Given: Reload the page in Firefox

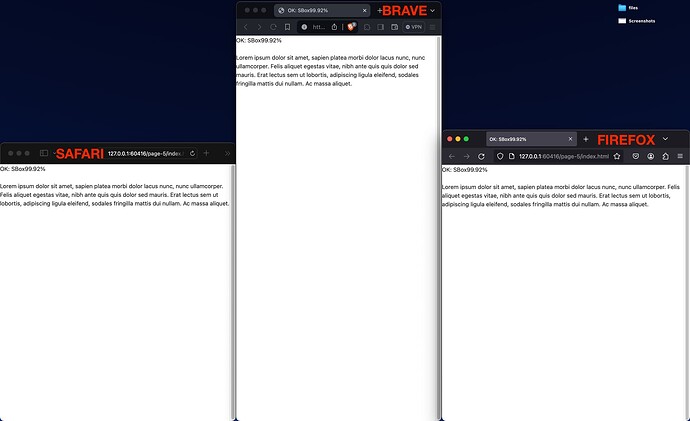Looking at the screenshot, I should tap(481, 156).
